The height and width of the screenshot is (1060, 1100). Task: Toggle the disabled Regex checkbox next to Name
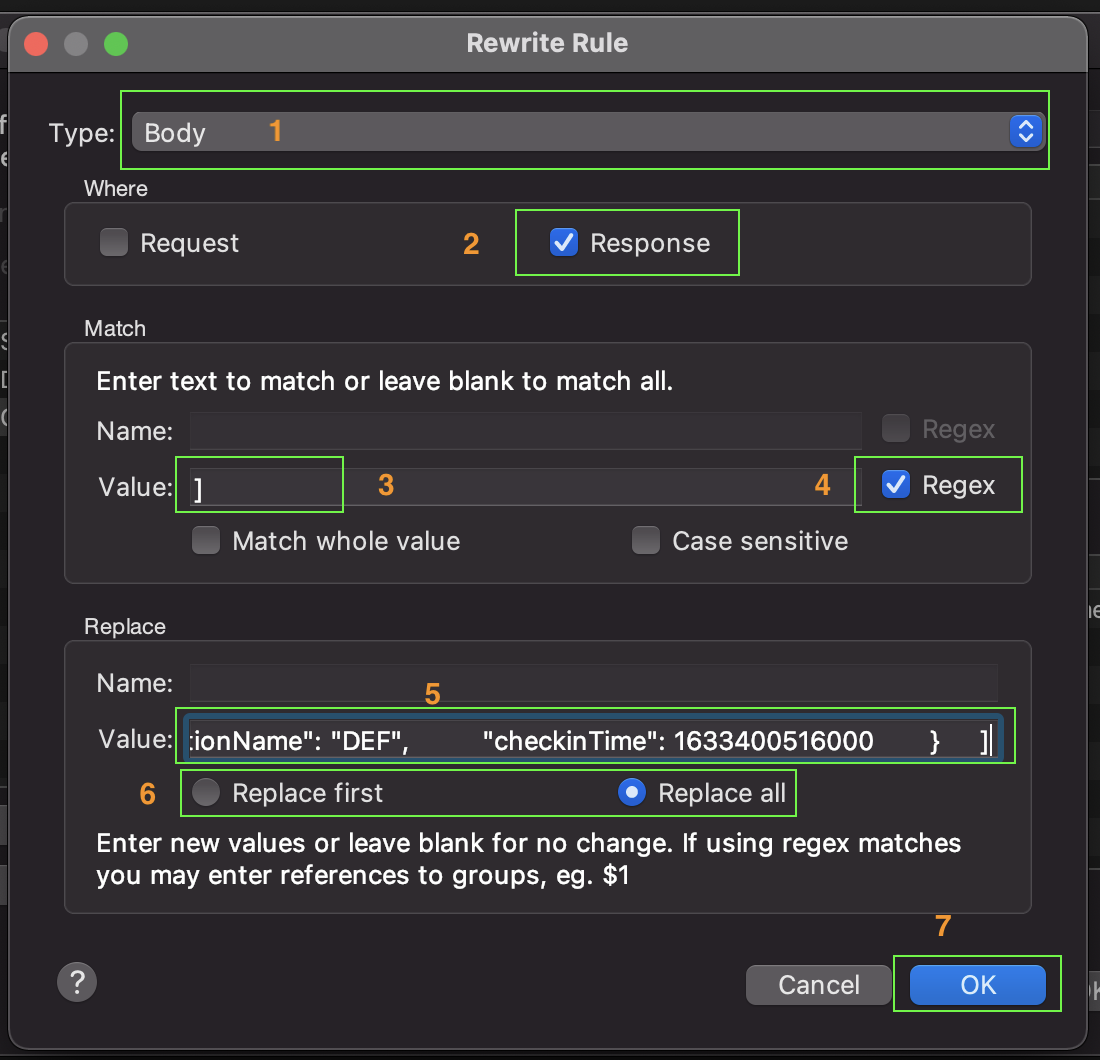[x=896, y=429]
